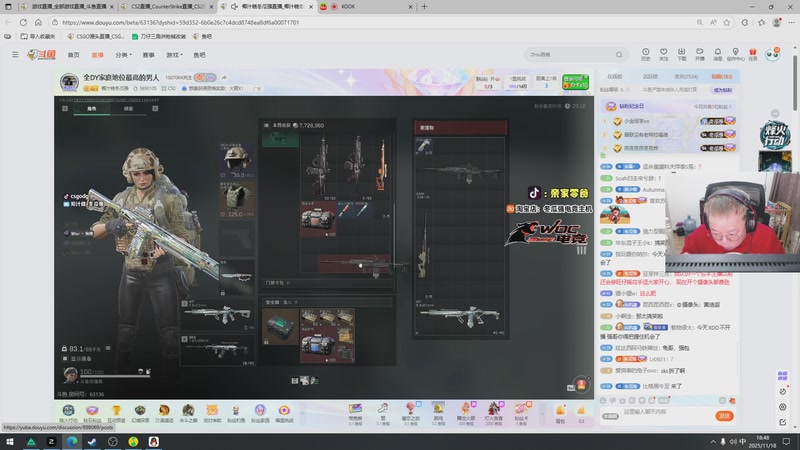800x450 pixels.
Task: Open the 任务 gift-box icon
Action: [753, 55]
